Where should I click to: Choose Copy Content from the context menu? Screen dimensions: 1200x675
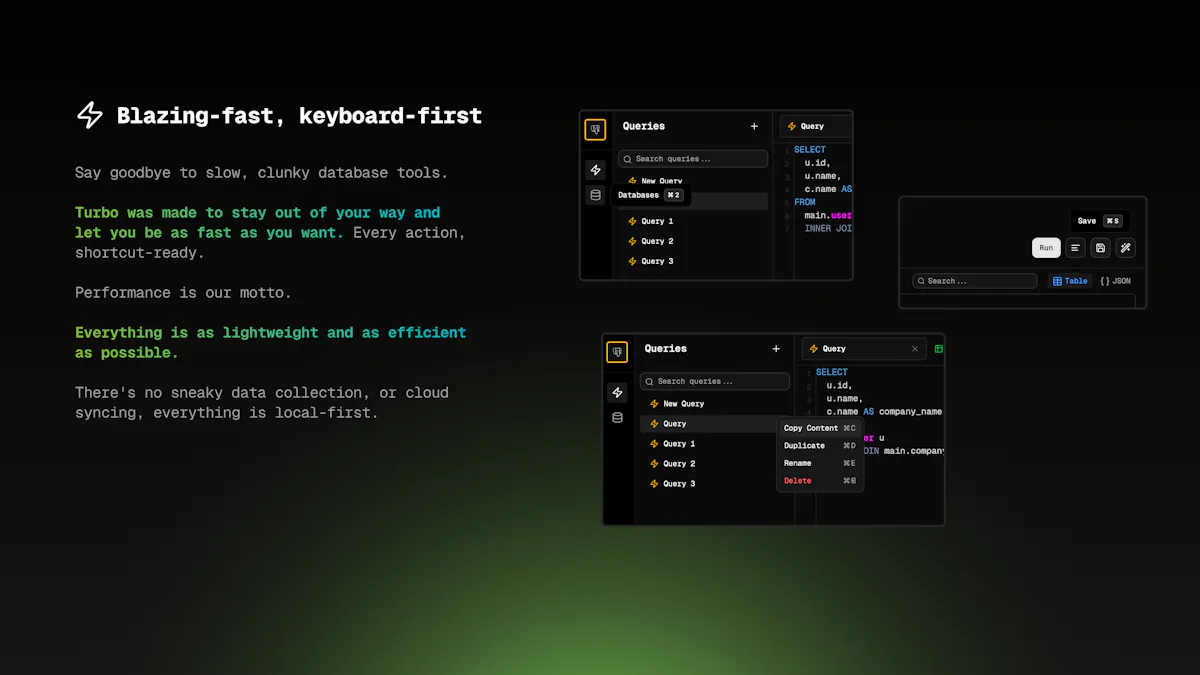pos(820,428)
